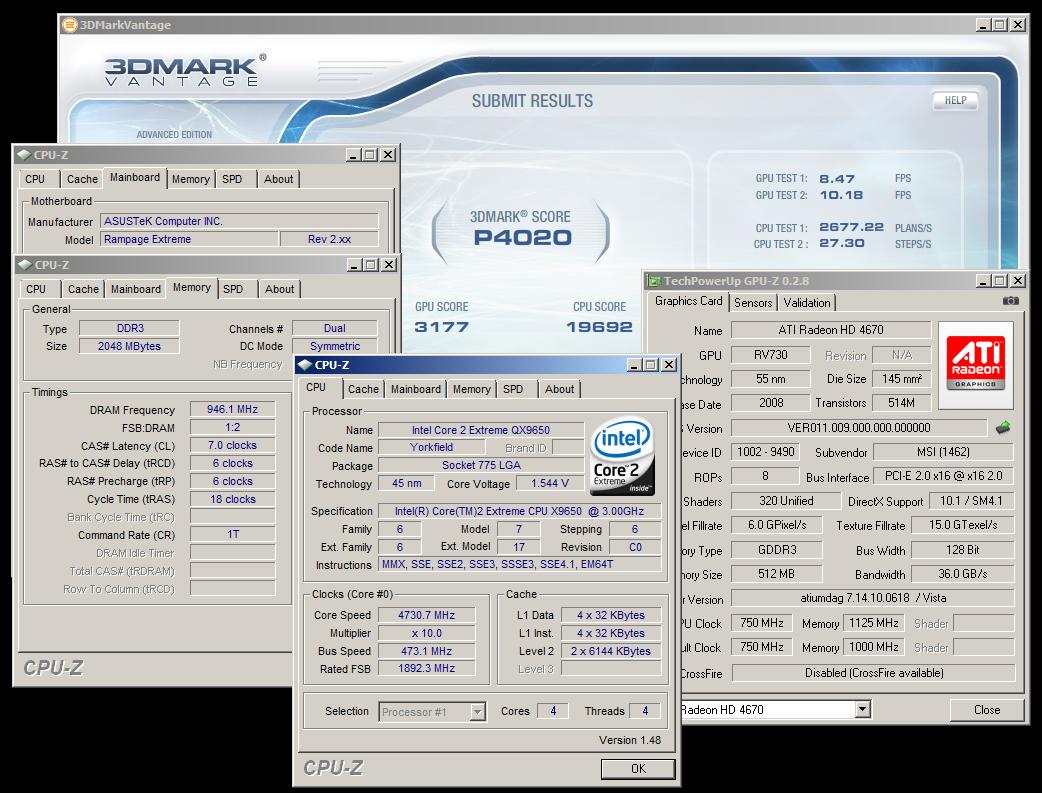Click the GPU-Z title bar app icon
The image size is (1042, 793).
[654, 281]
